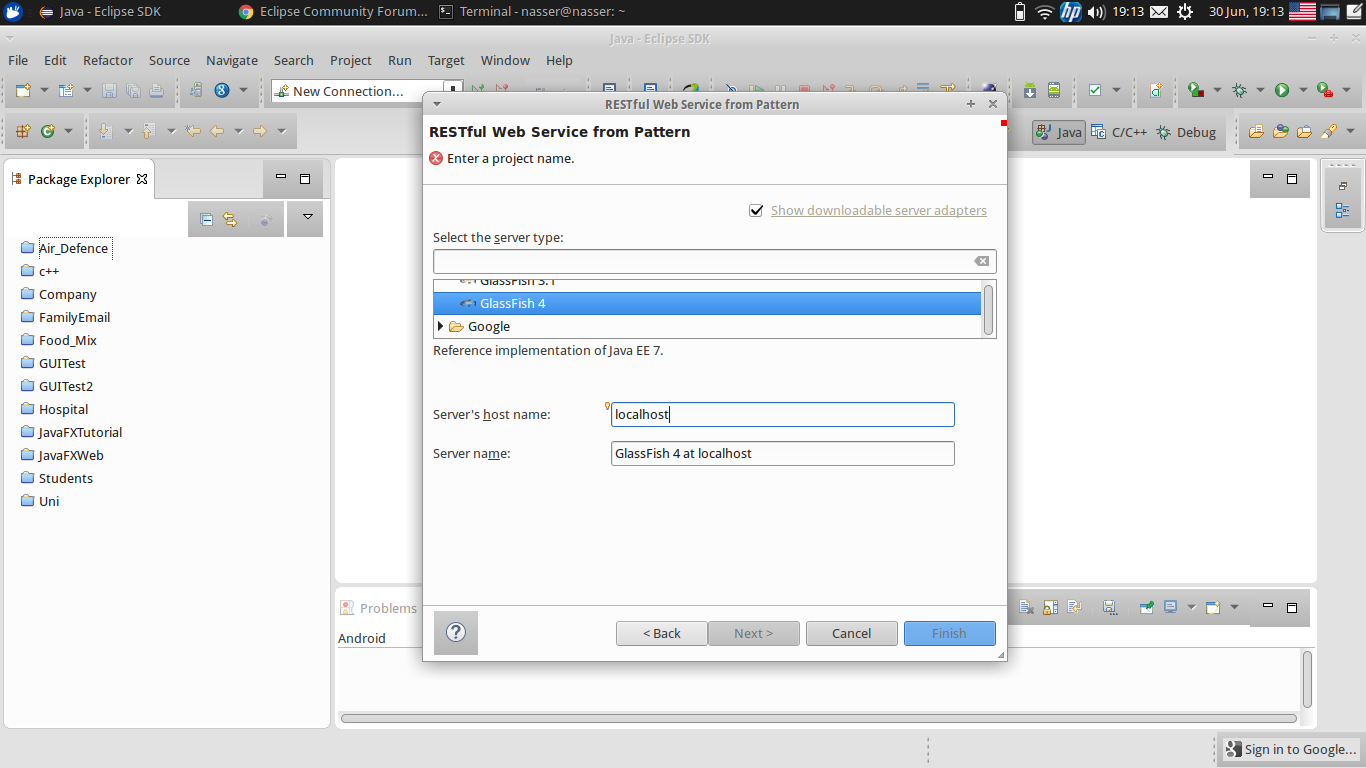Open the Run launch dropdown arrow

(1303, 91)
